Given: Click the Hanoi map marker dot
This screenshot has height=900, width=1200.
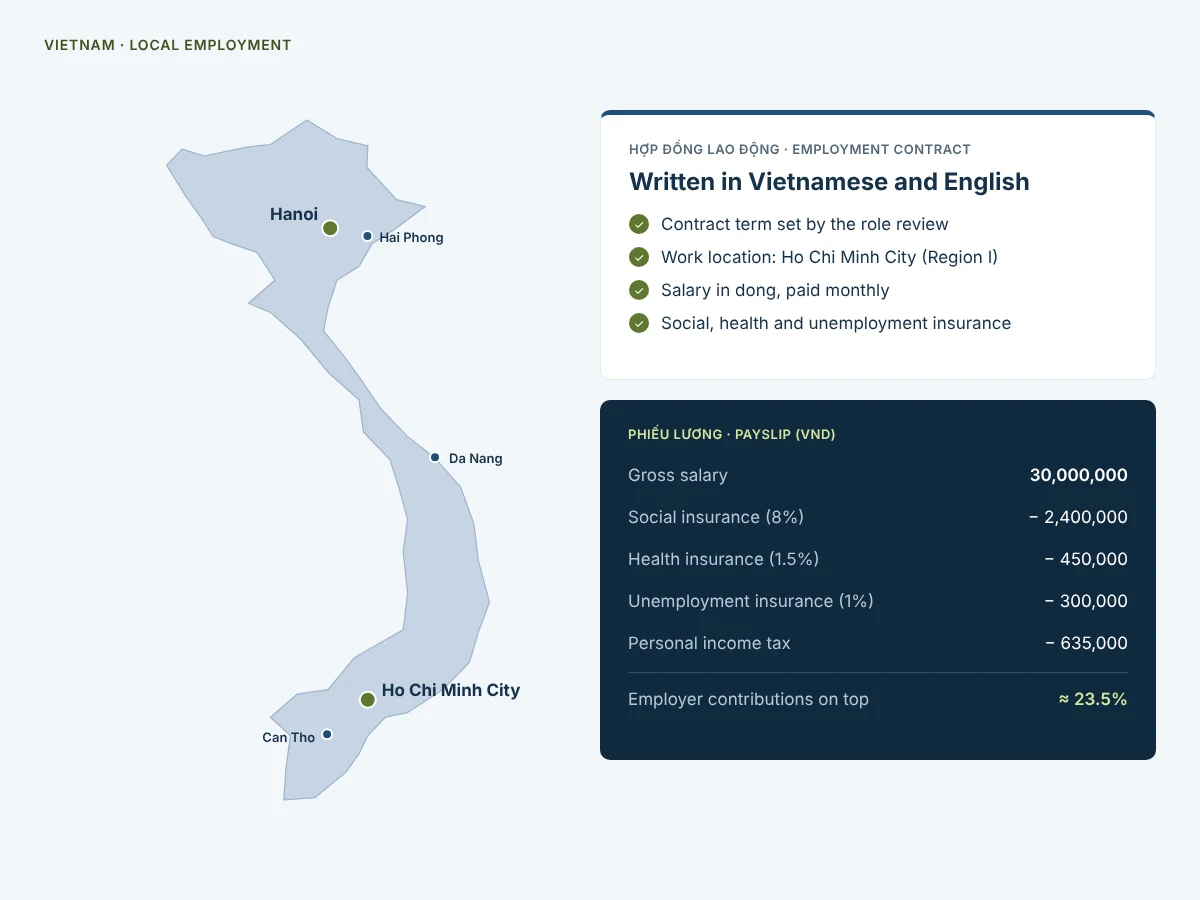Looking at the screenshot, I should [330, 228].
